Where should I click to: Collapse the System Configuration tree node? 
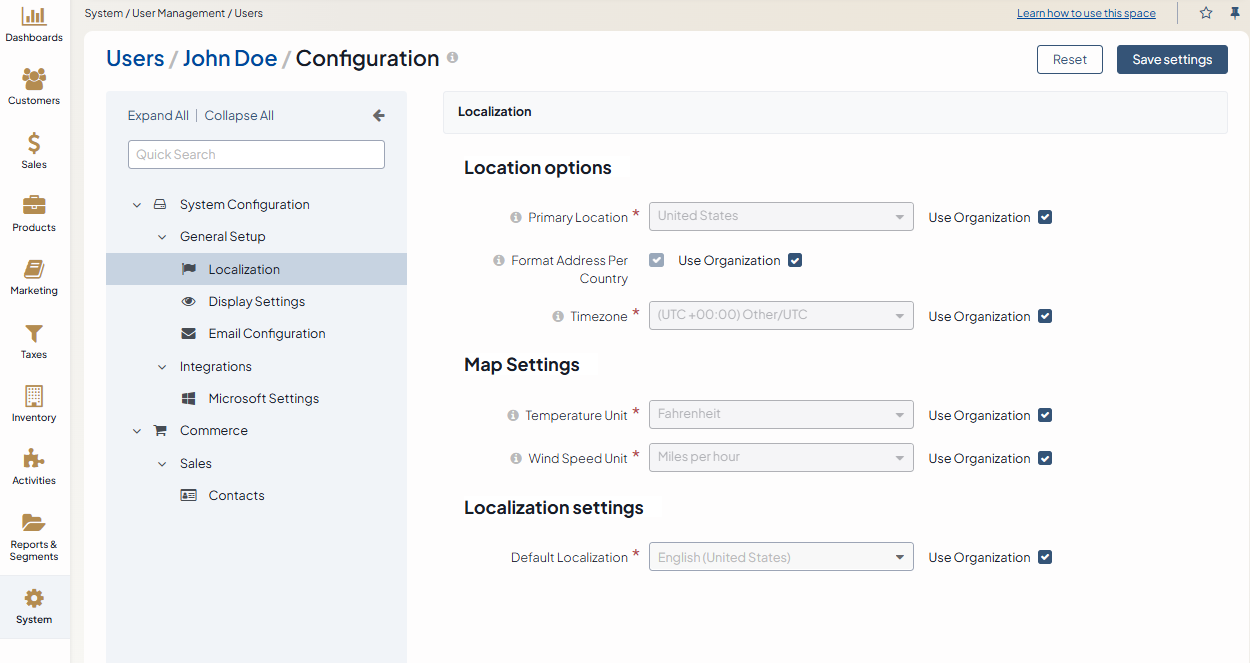[x=137, y=205]
